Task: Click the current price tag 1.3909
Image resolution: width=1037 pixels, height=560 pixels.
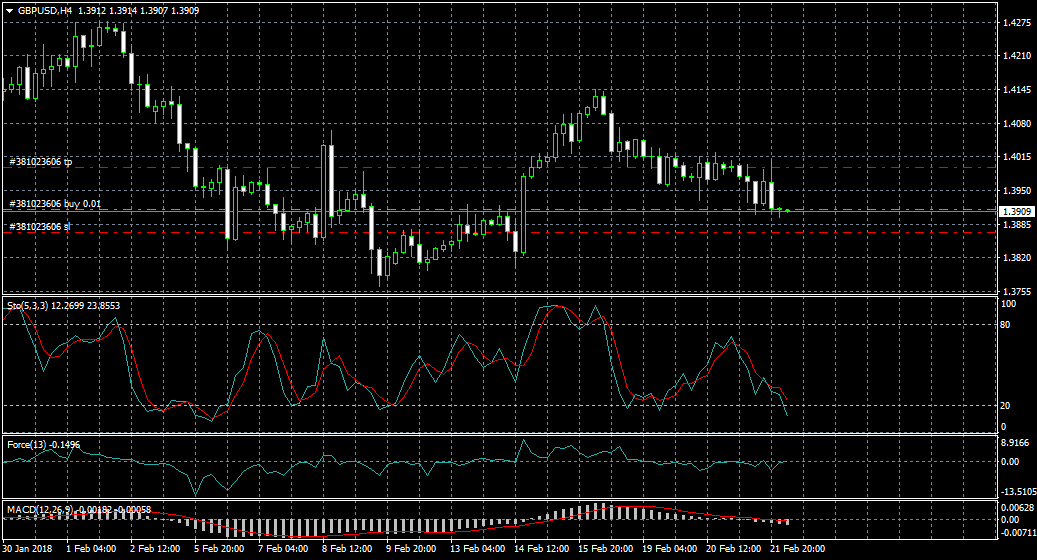Action: [1017, 211]
